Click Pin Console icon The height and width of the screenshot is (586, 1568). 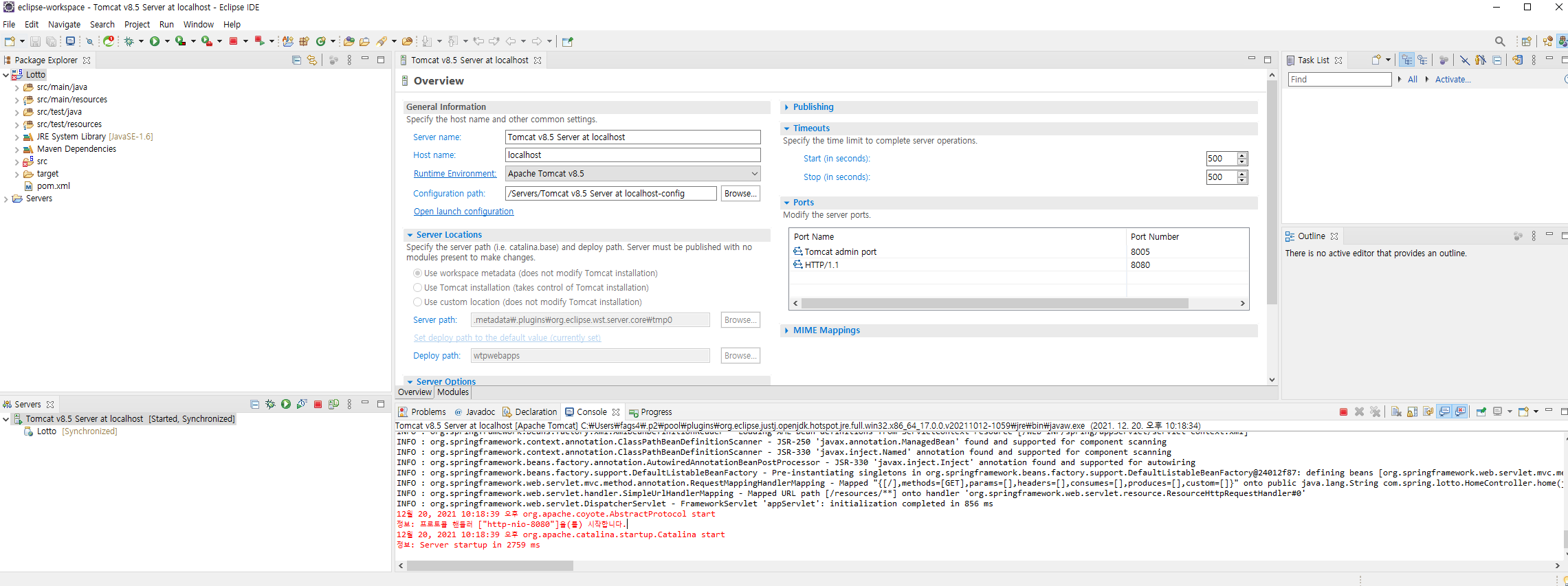pos(1481,412)
